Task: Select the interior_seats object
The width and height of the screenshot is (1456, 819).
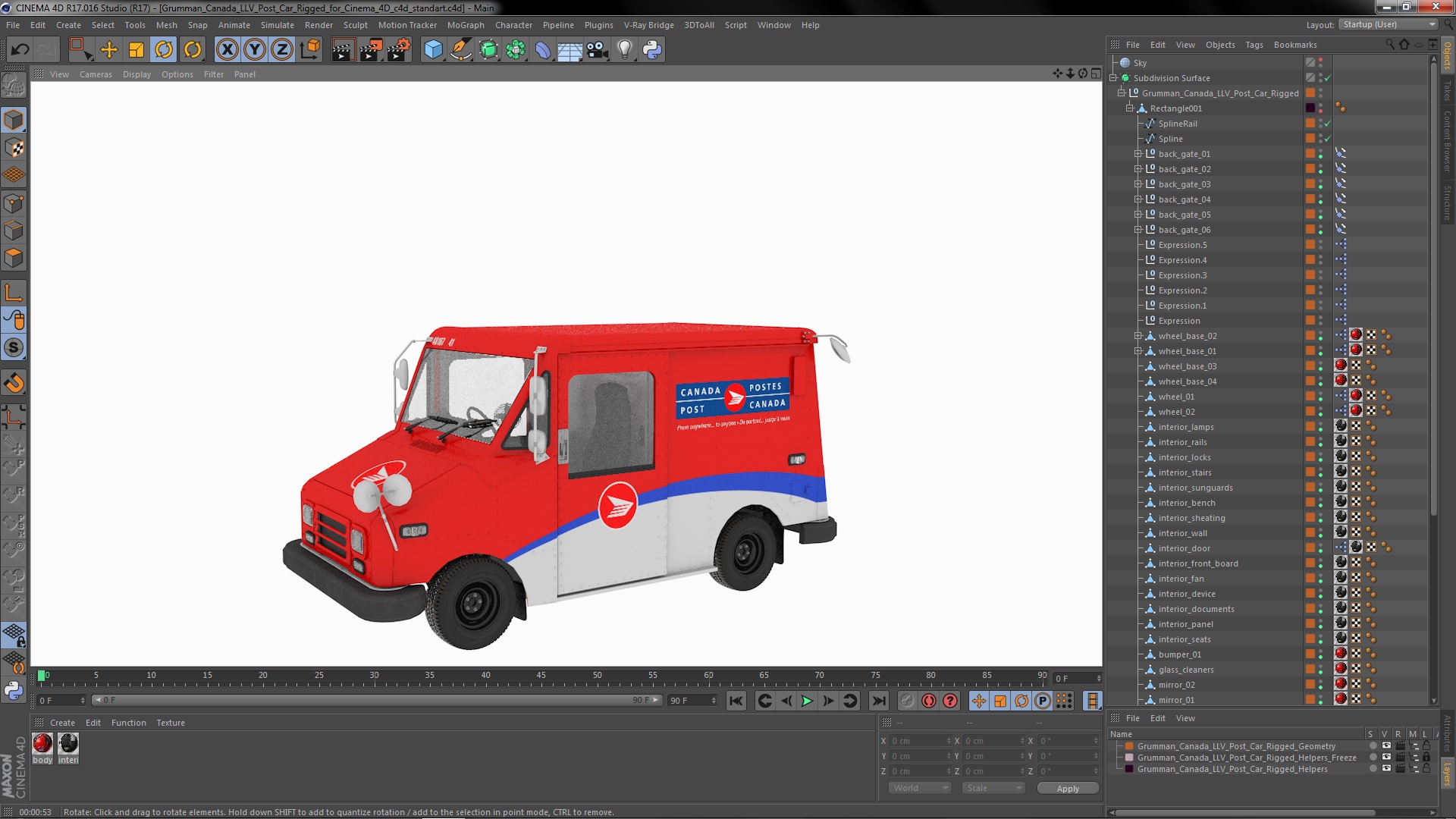Action: [1185, 639]
